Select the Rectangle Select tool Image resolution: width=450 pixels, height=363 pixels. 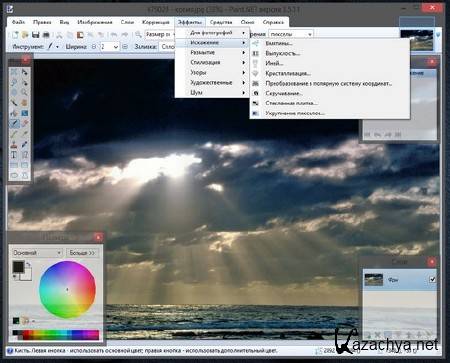[x=14, y=72]
